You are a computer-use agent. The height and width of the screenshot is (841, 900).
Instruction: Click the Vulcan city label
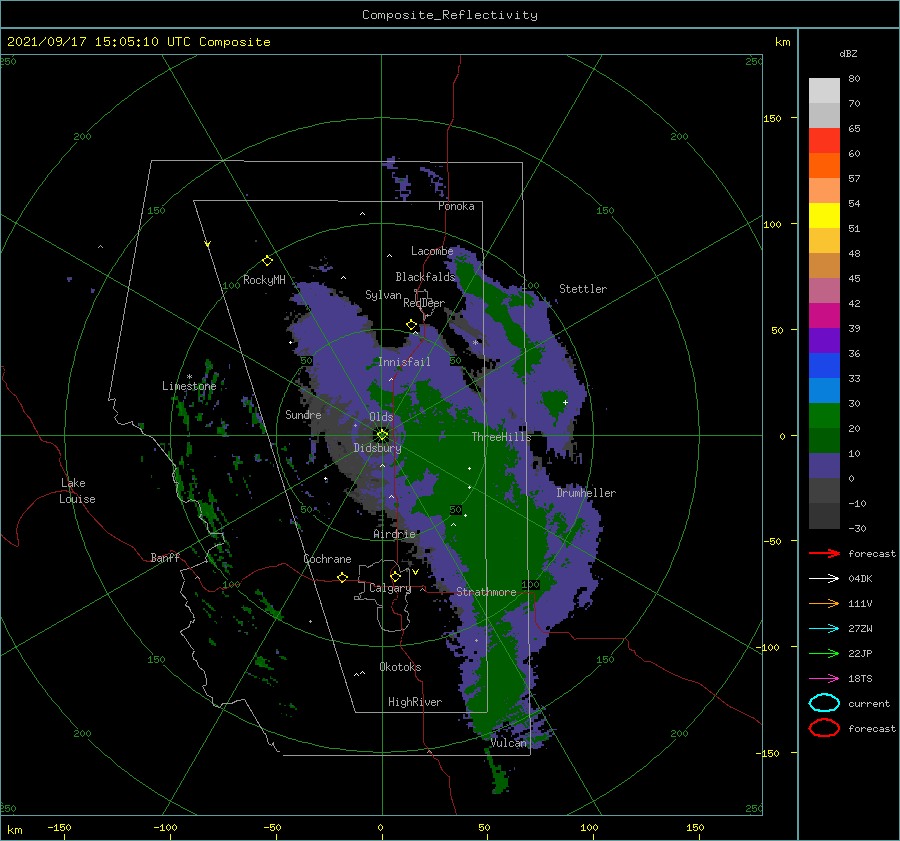[x=509, y=743]
